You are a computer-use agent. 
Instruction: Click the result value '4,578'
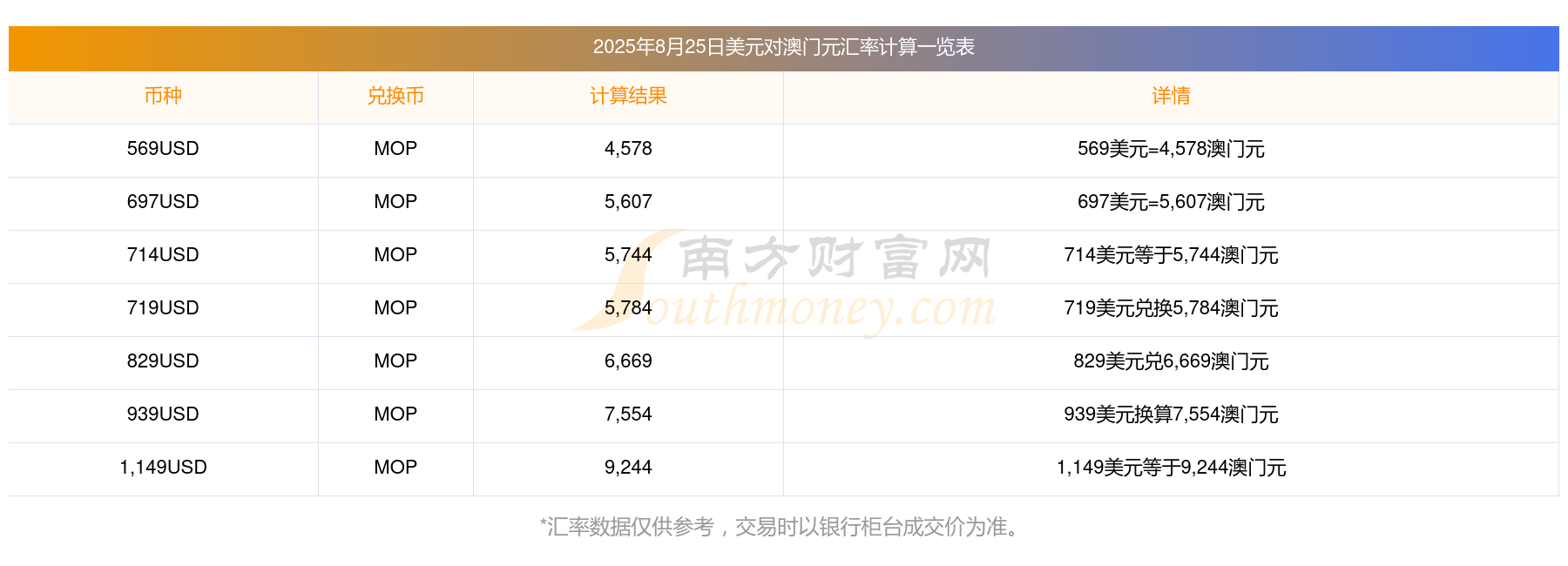(x=628, y=149)
